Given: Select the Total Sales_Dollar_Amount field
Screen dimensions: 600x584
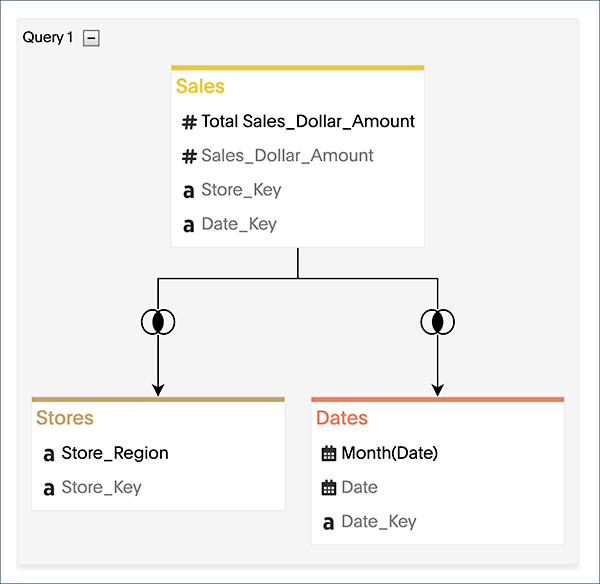Looking at the screenshot, I should [308, 122].
